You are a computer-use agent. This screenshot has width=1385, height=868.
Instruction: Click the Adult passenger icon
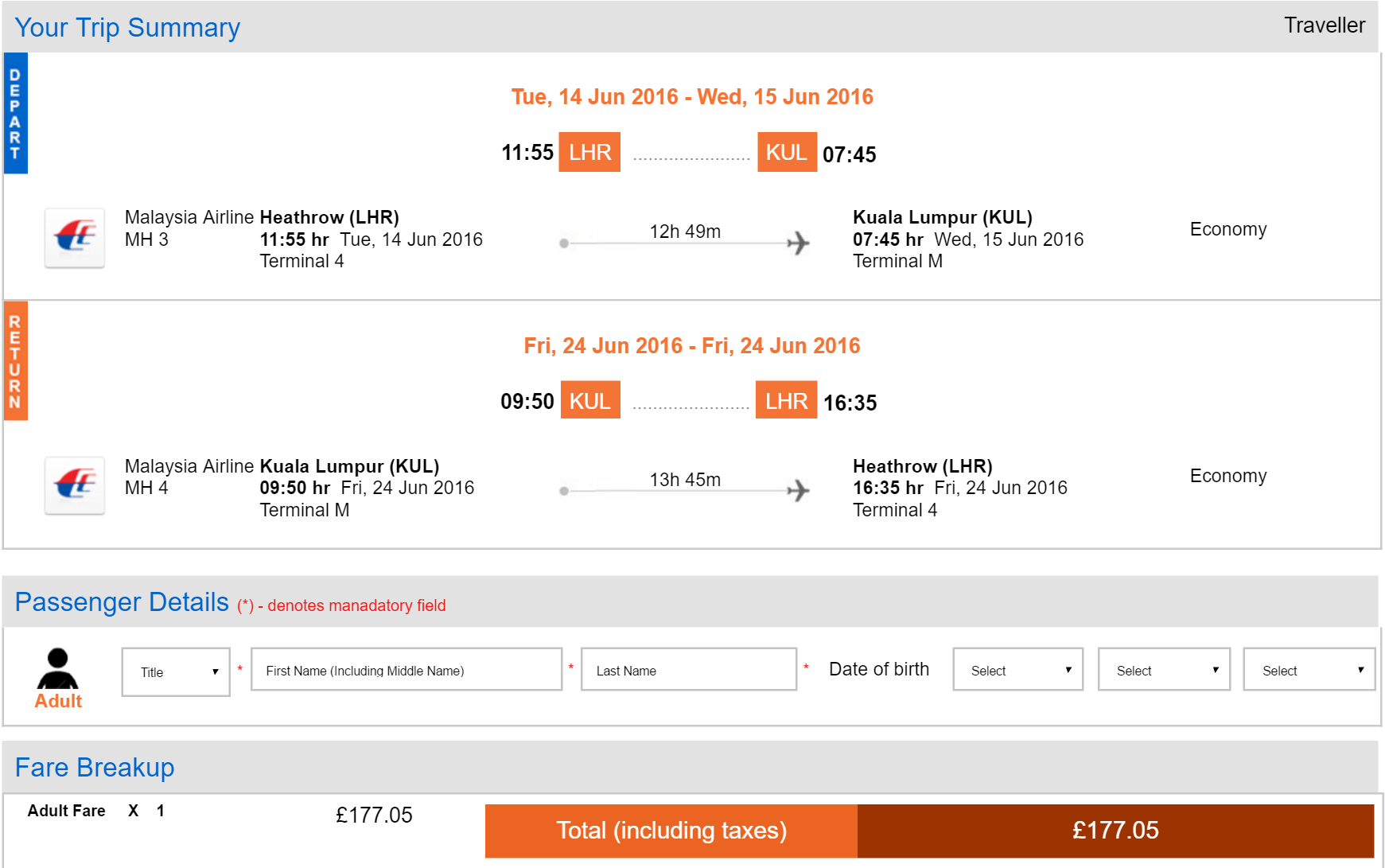(x=58, y=668)
